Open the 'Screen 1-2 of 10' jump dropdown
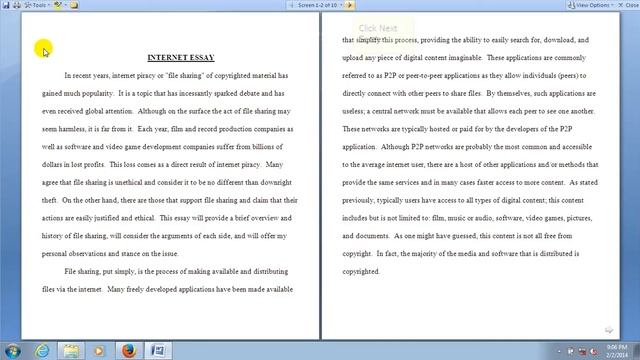 [320, 5]
